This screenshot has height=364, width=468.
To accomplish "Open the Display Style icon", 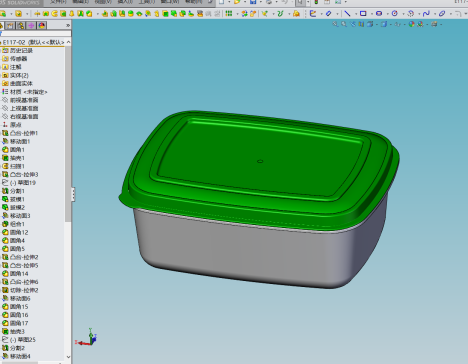I will tap(384, 24).
